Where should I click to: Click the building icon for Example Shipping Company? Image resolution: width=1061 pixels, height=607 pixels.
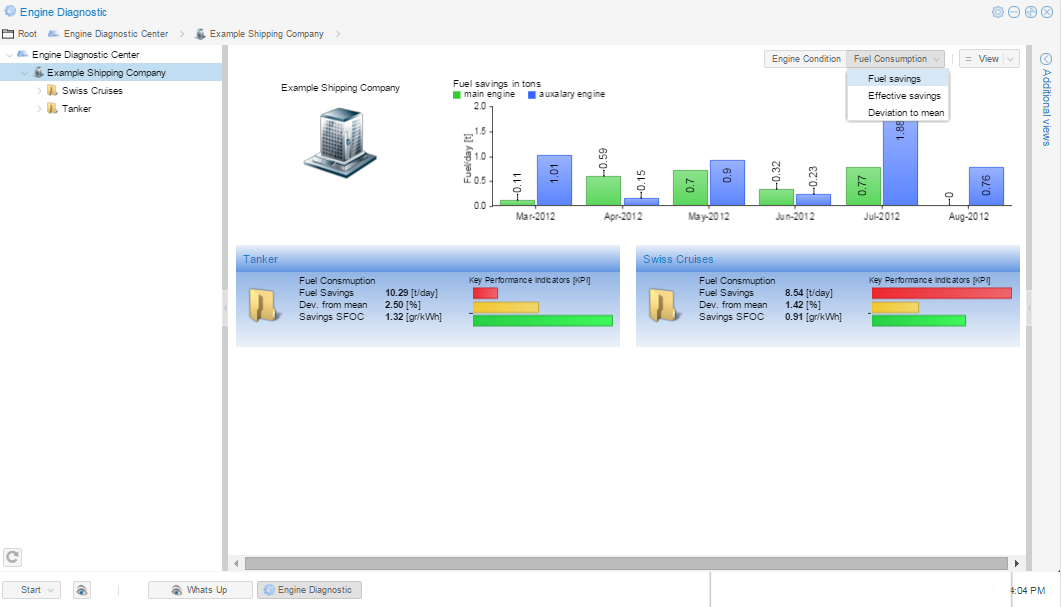(339, 143)
